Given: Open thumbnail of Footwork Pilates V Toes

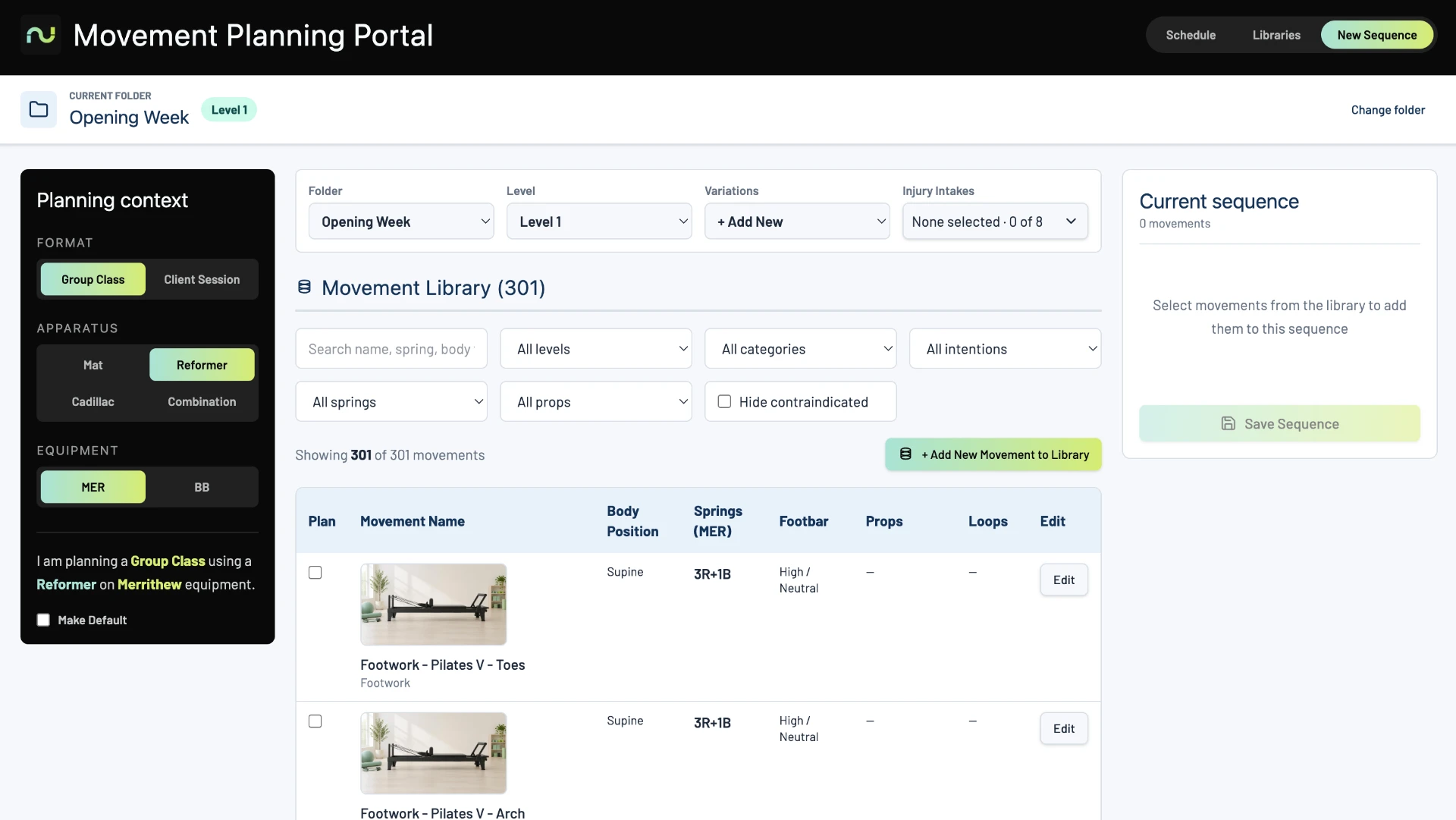Looking at the screenshot, I should click(434, 604).
